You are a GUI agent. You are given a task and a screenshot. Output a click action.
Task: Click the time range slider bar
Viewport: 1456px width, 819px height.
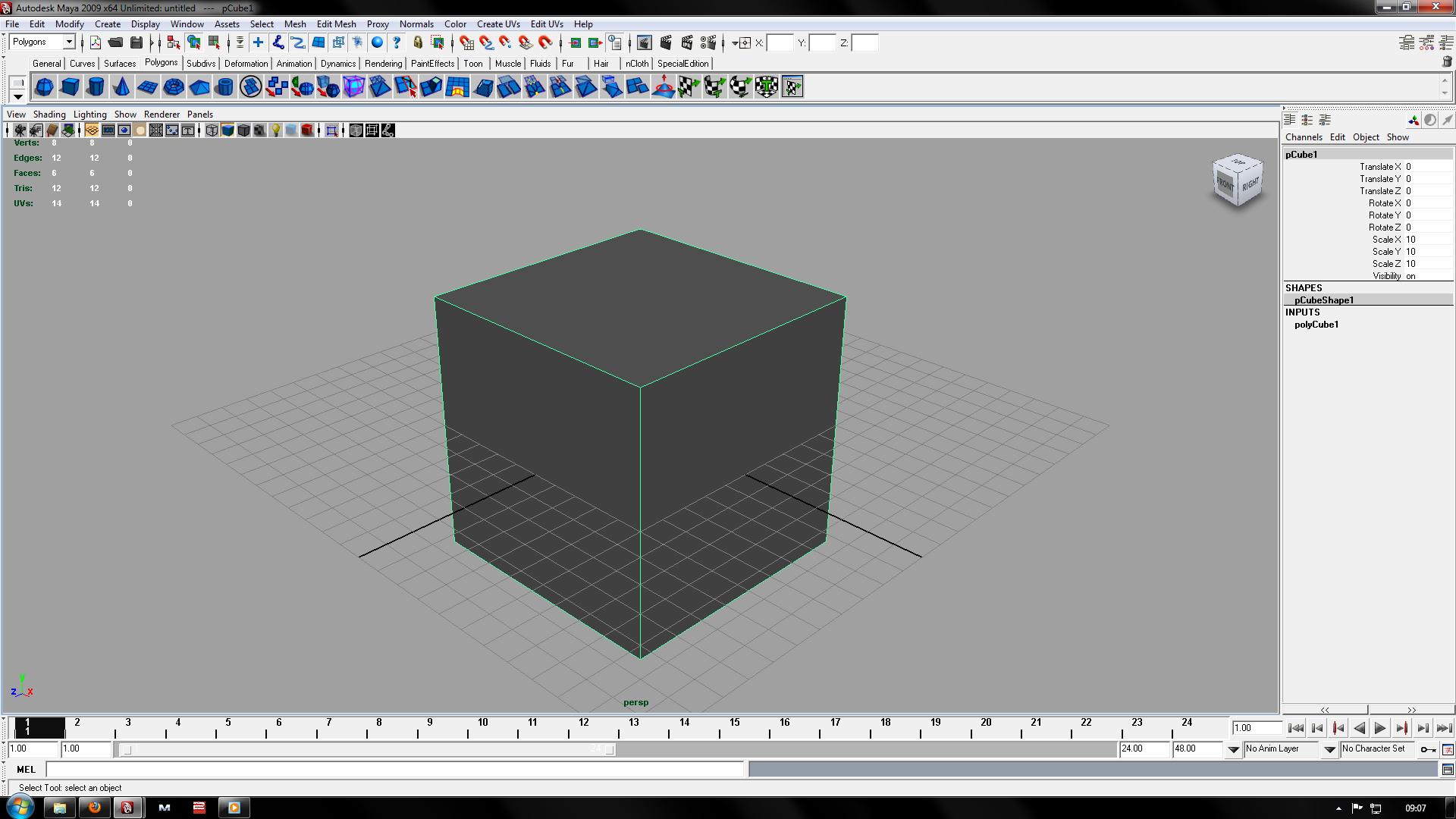coord(368,750)
